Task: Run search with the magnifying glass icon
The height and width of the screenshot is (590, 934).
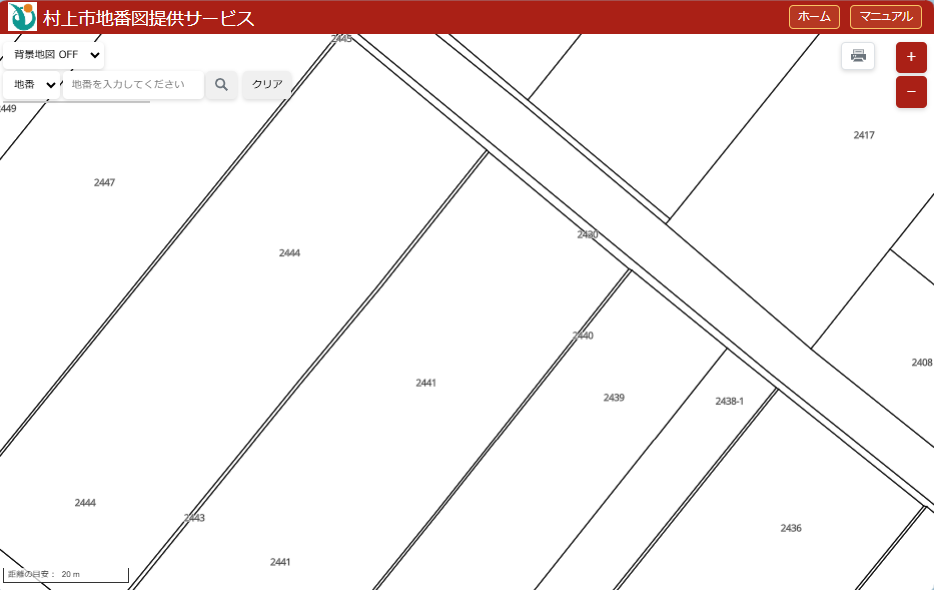Action: 221,85
